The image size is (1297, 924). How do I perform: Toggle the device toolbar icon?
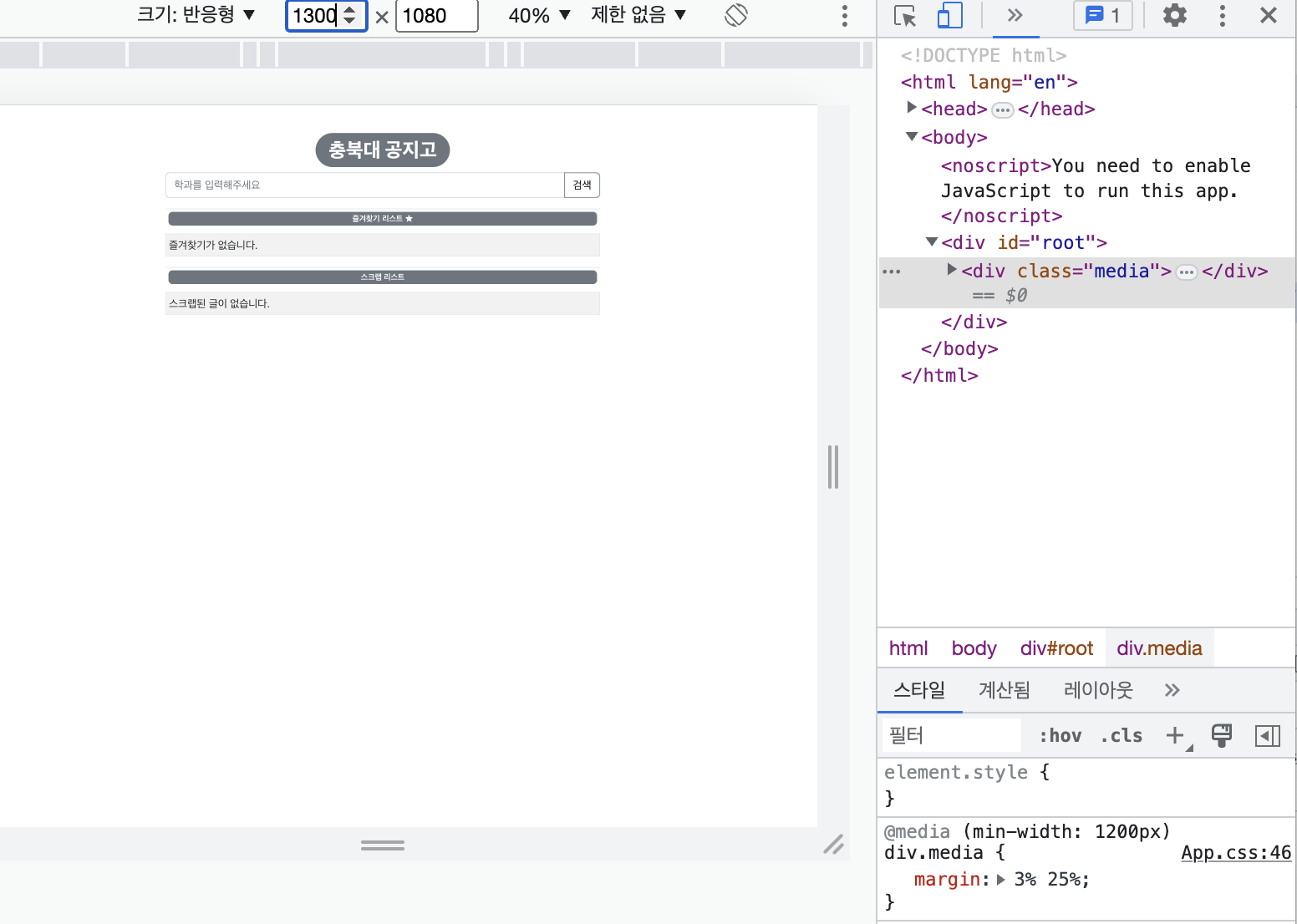[x=950, y=16]
